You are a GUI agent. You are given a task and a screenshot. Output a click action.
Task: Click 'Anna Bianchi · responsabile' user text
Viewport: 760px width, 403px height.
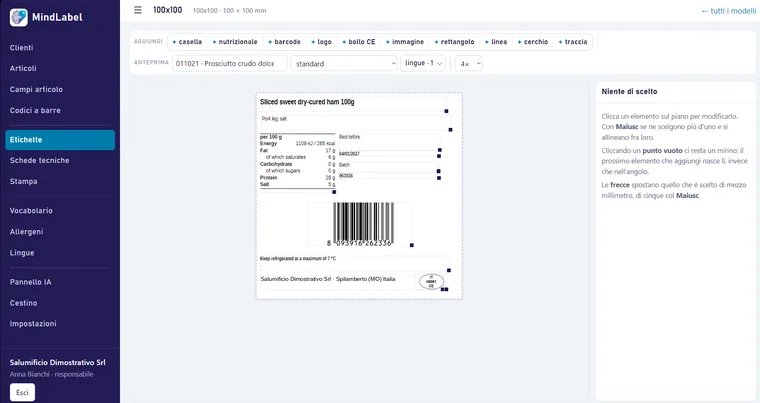[x=51, y=374]
